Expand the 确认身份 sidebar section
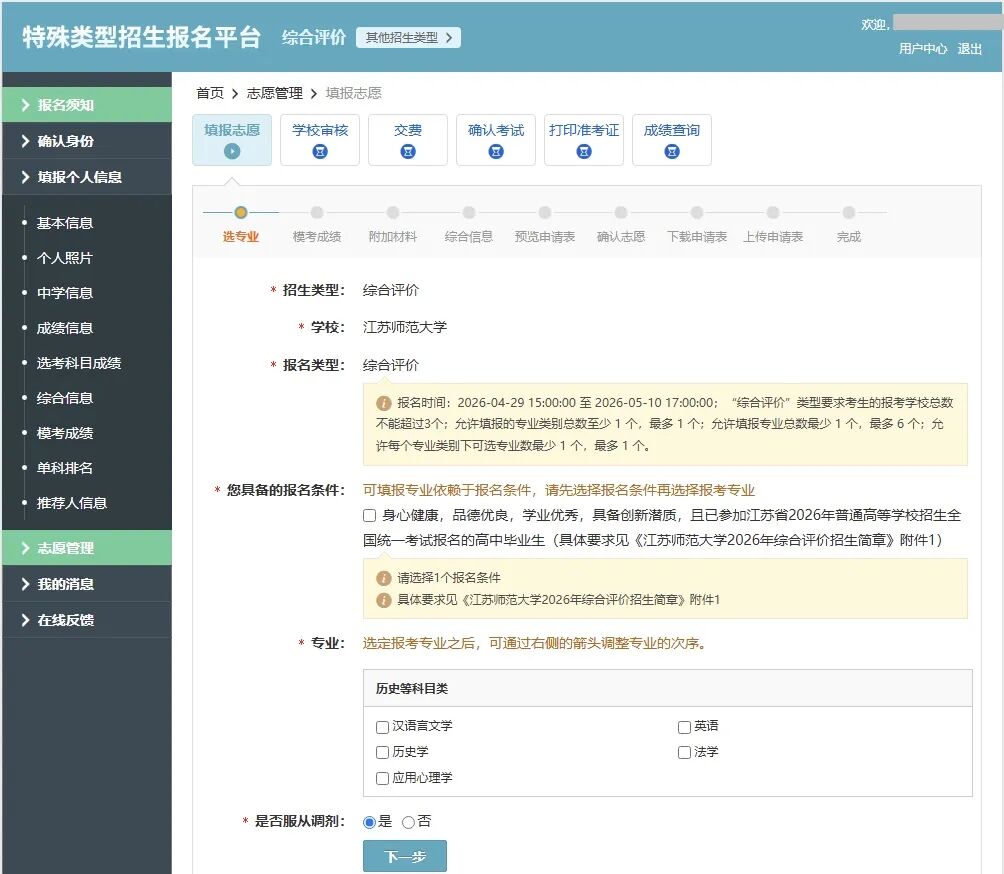This screenshot has height=874, width=1004. [87, 141]
